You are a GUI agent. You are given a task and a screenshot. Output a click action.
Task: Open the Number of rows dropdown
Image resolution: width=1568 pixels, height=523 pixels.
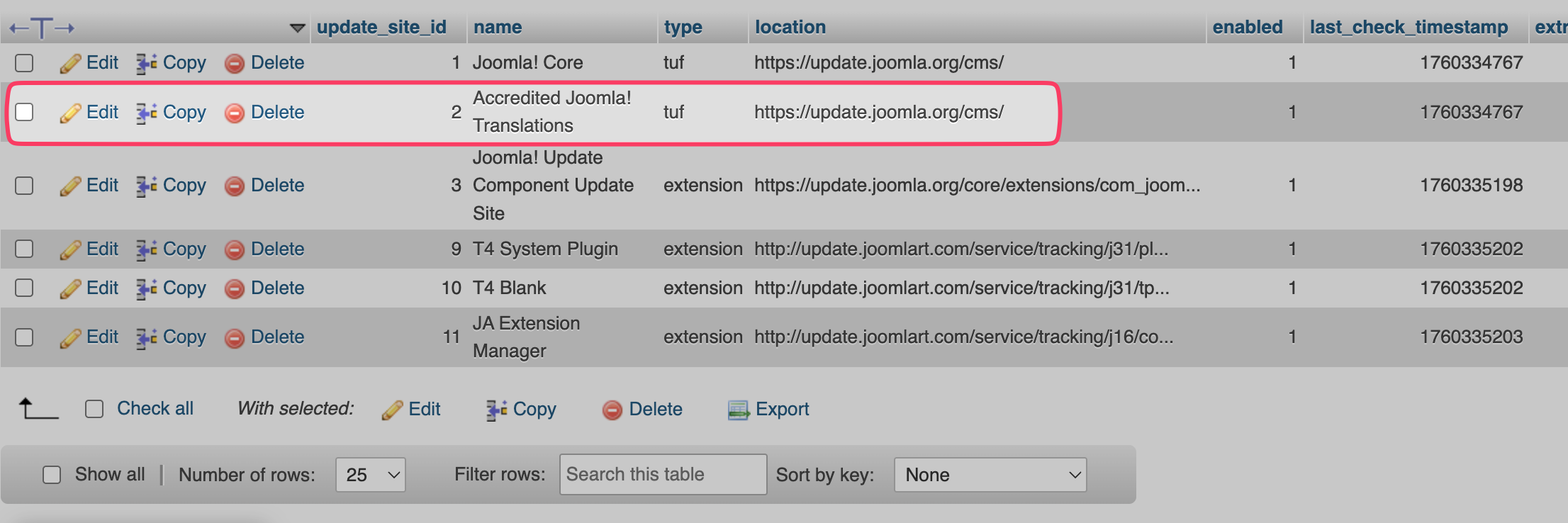[371, 475]
